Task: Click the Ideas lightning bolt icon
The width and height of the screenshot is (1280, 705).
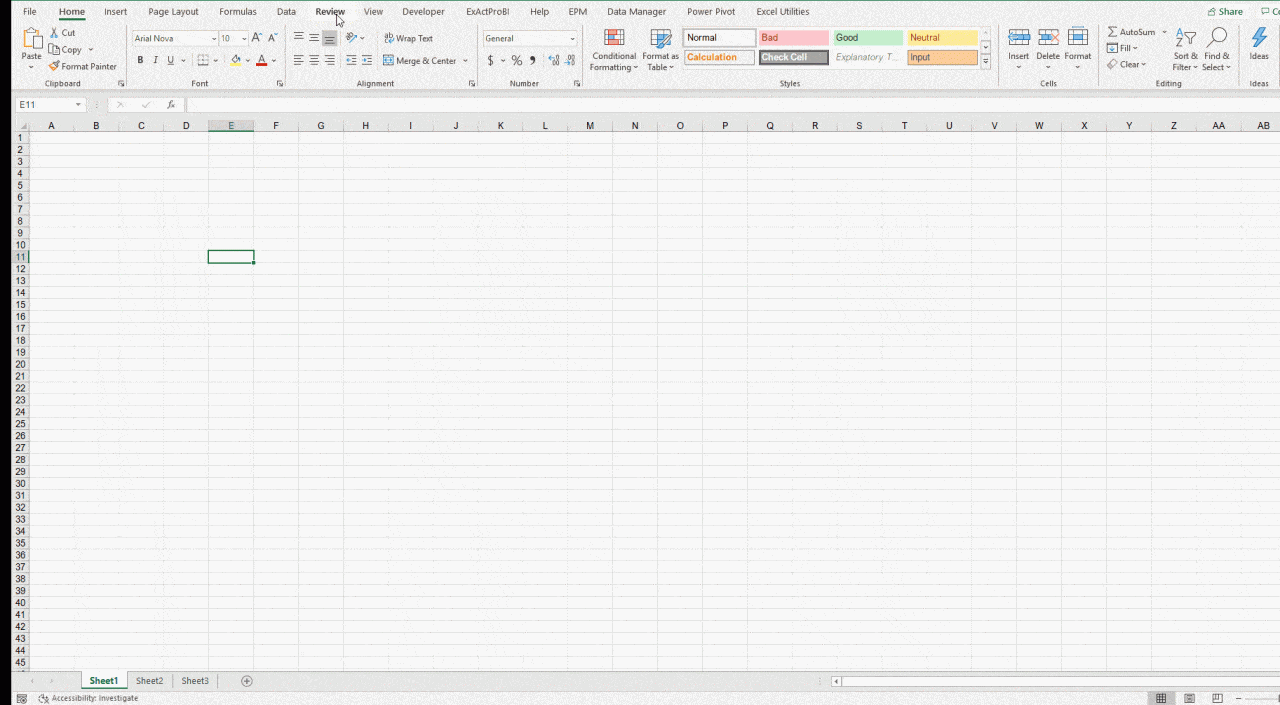Action: click(1259, 38)
